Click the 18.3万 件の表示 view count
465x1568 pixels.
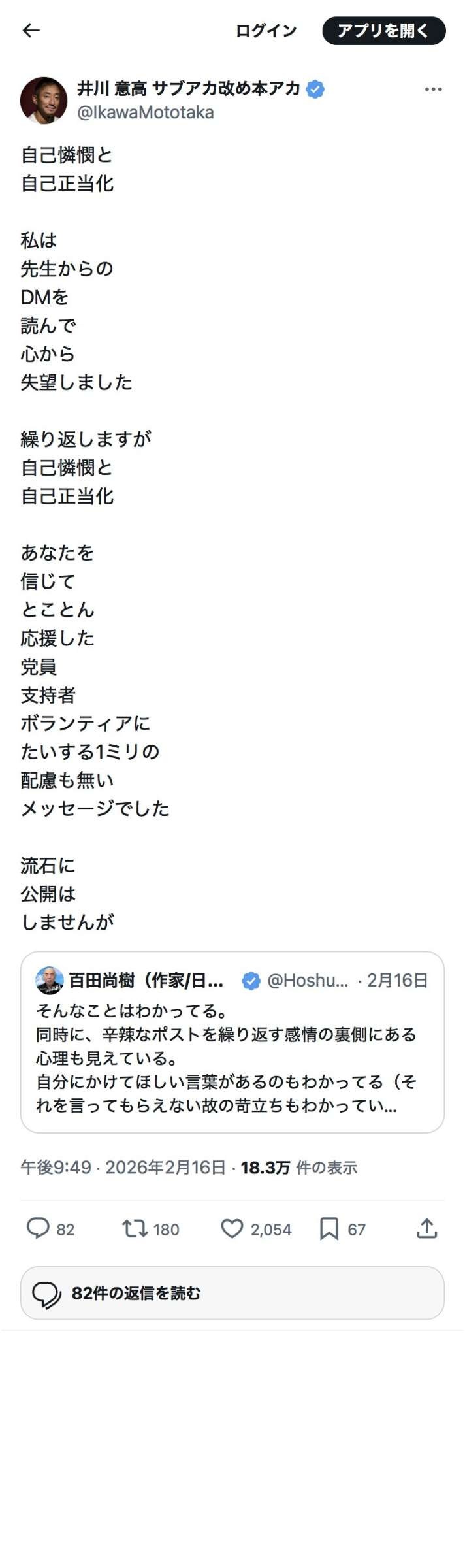pos(298,1168)
